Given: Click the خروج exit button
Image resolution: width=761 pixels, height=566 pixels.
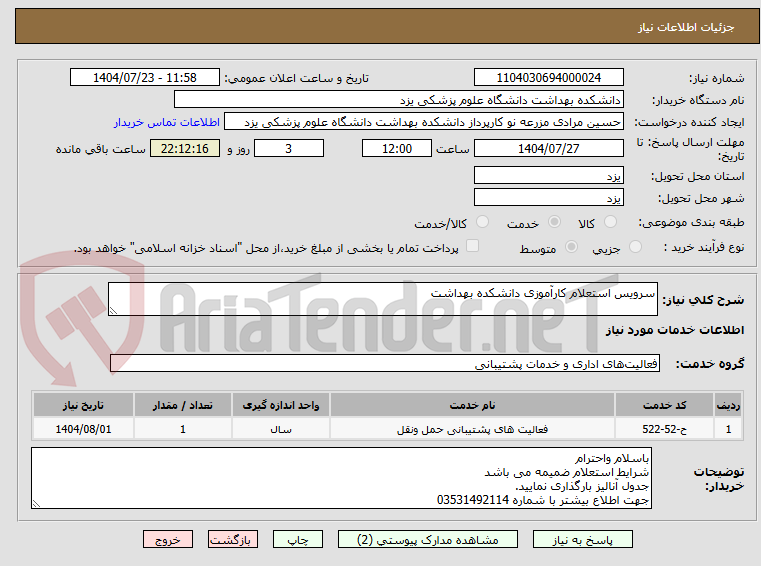Looking at the screenshot, I should tap(167, 539).
